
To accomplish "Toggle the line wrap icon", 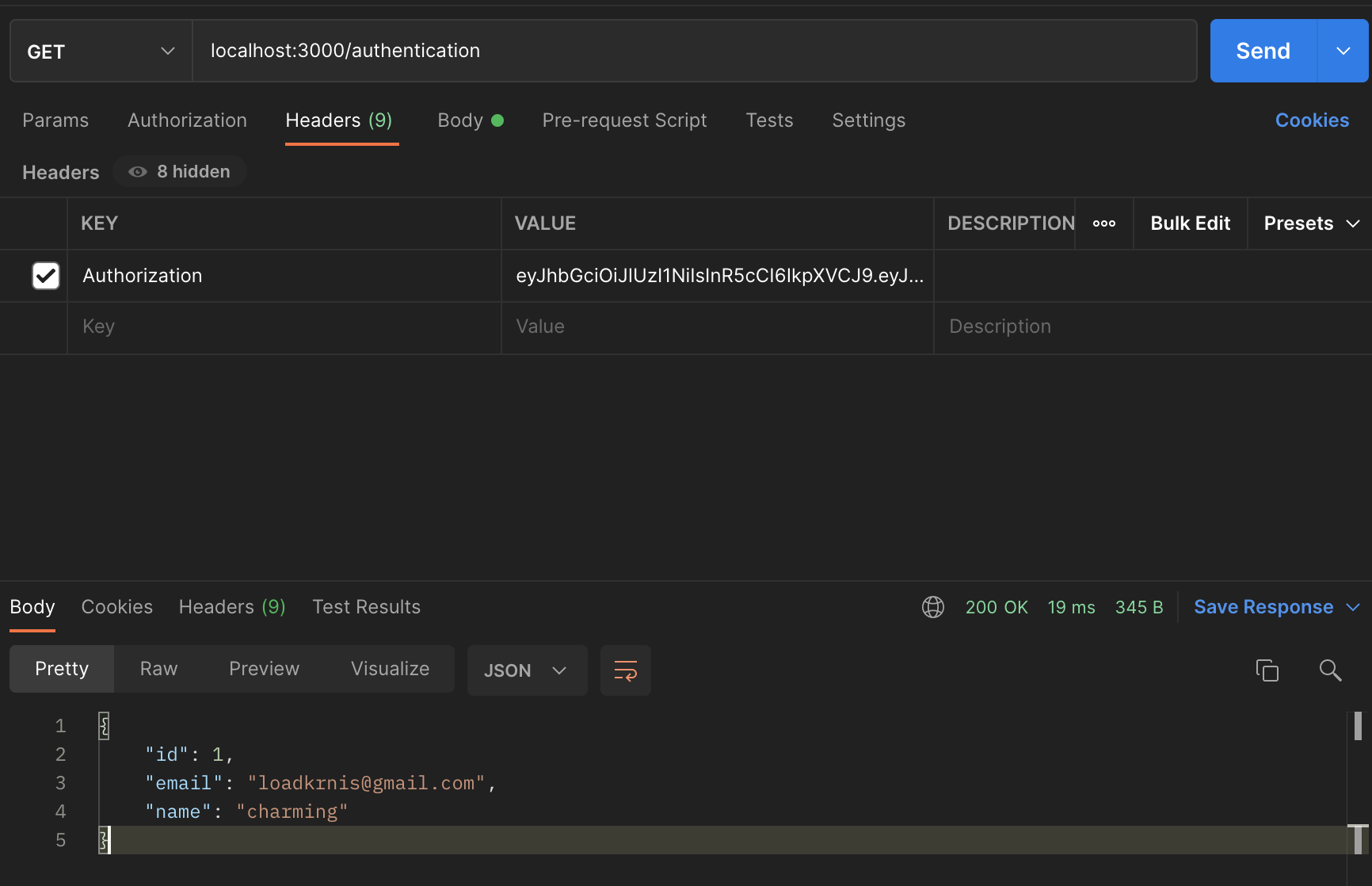I will point(626,670).
